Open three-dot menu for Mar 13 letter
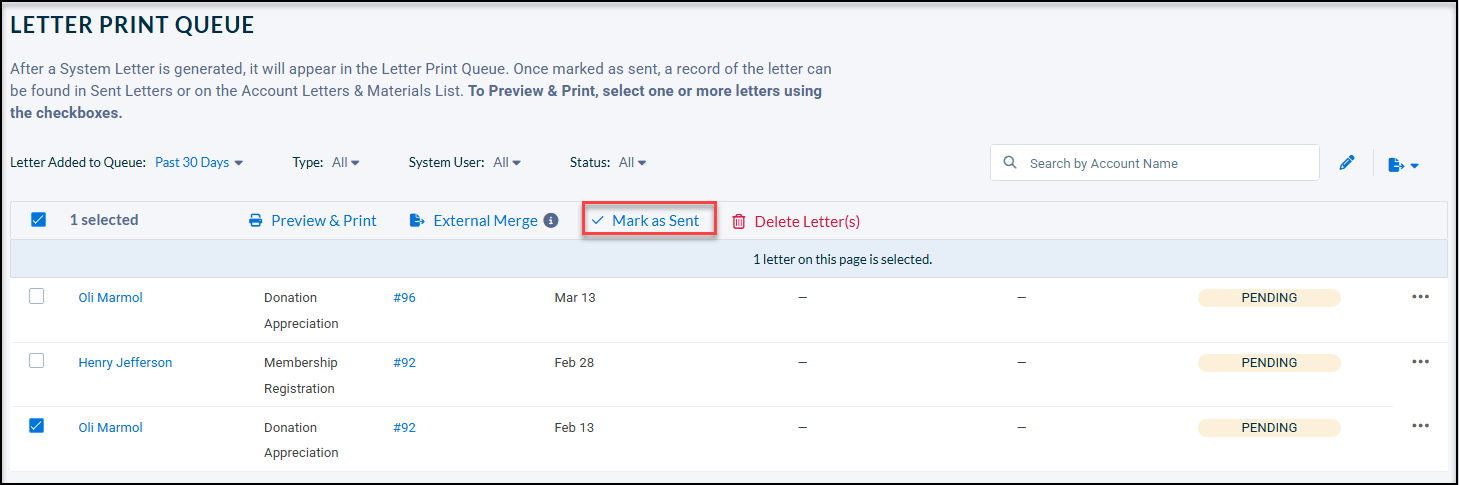Viewport: 1459px width, 485px height. 1420,297
